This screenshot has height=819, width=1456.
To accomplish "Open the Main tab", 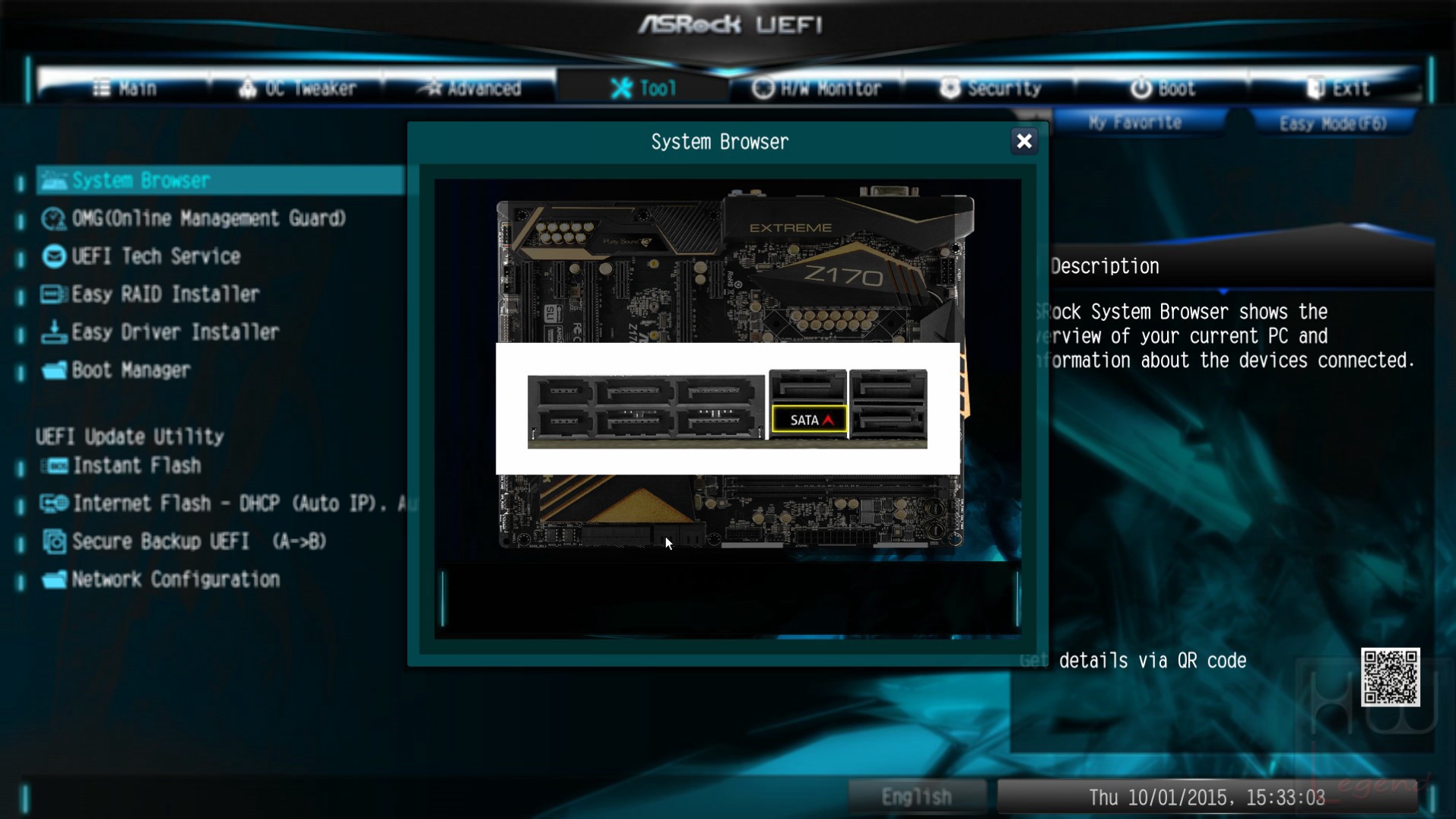I will [124, 88].
